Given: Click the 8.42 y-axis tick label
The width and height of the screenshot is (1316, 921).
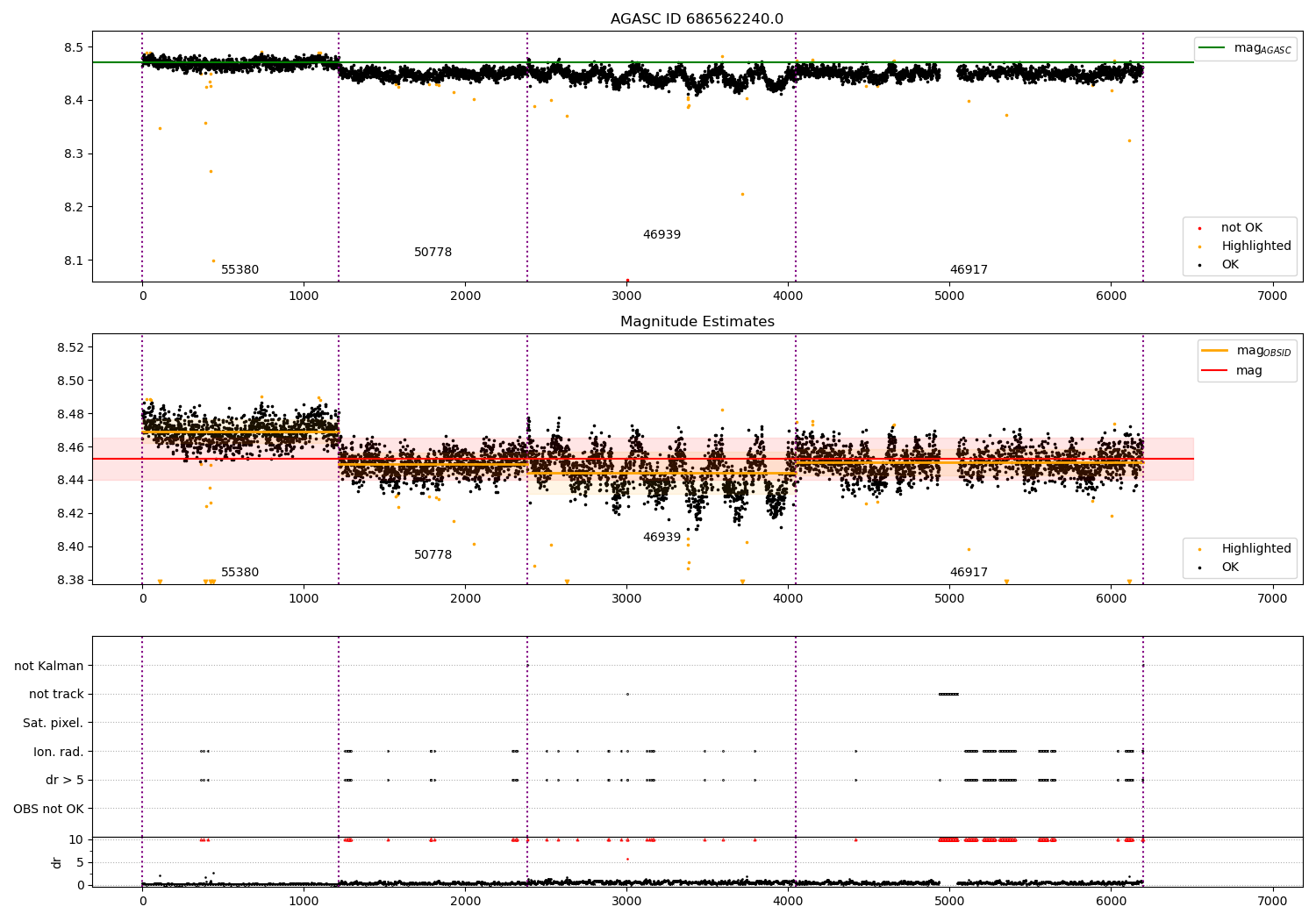Looking at the screenshot, I should click(70, 514).
